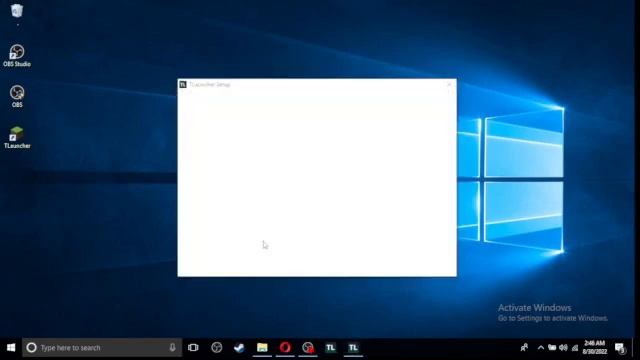Viewport: 640px width, 360px height.
Task: Open Task View from the taskbar
Action: [x=193, y=348]
